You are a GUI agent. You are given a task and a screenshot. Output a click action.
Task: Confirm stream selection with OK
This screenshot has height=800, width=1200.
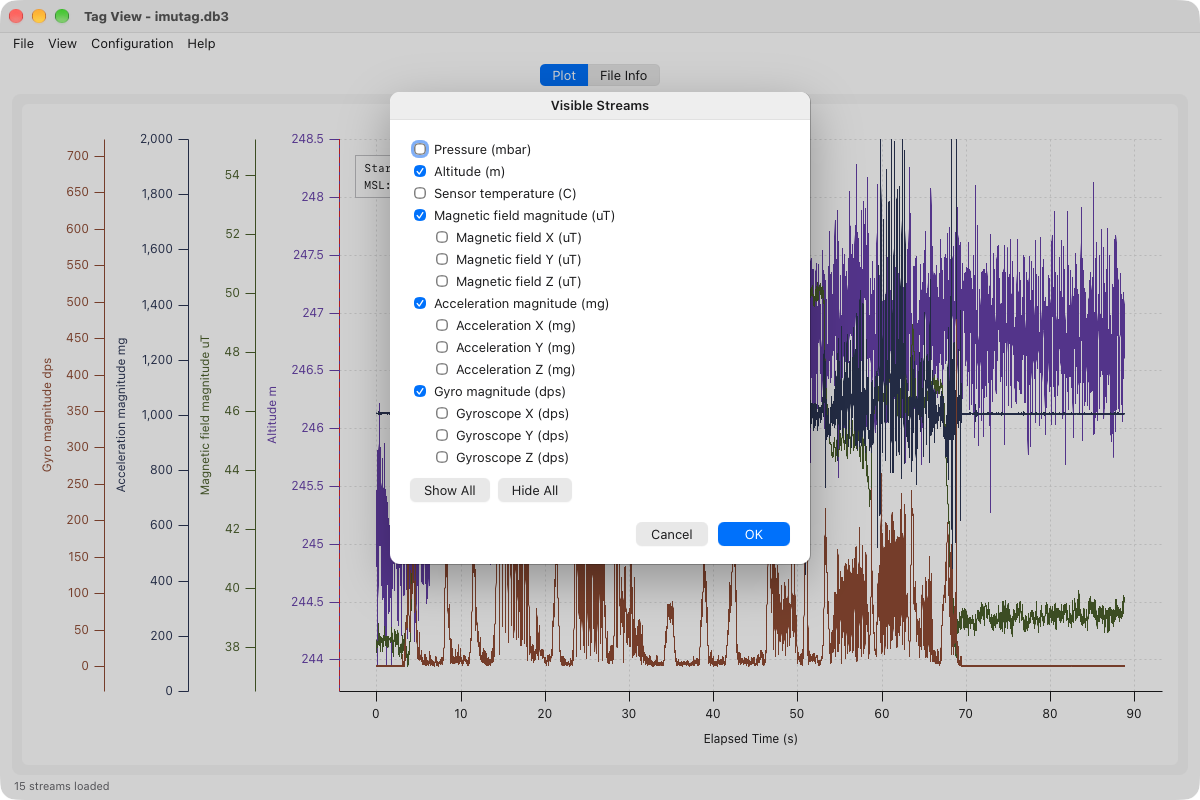pos(754,534)
